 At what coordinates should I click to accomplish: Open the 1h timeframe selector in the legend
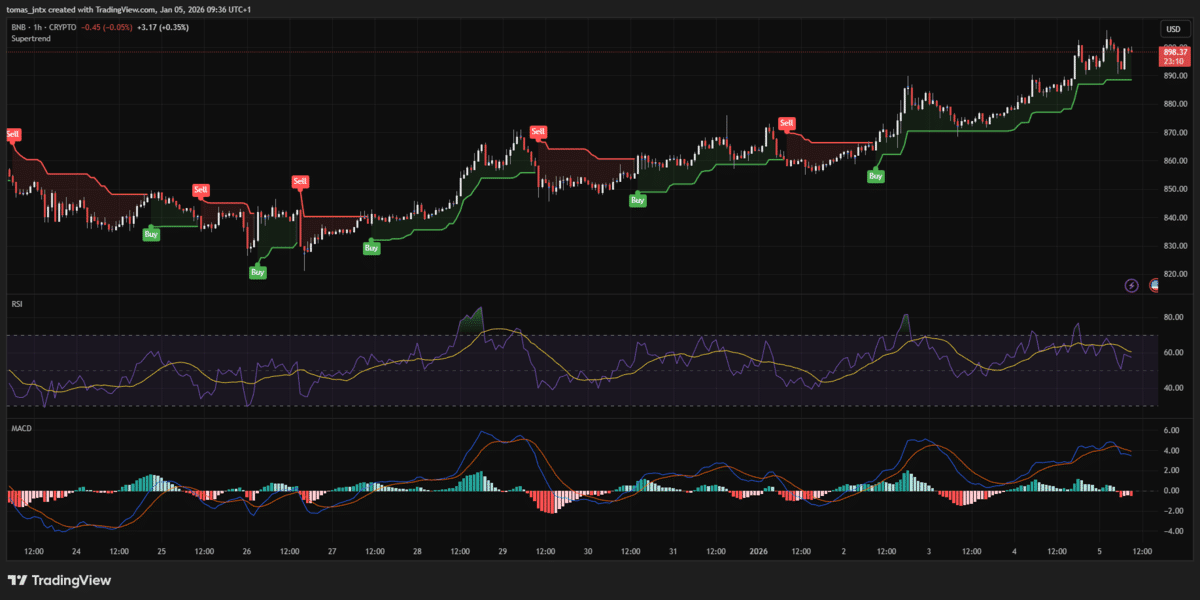(x=37, y=27)
